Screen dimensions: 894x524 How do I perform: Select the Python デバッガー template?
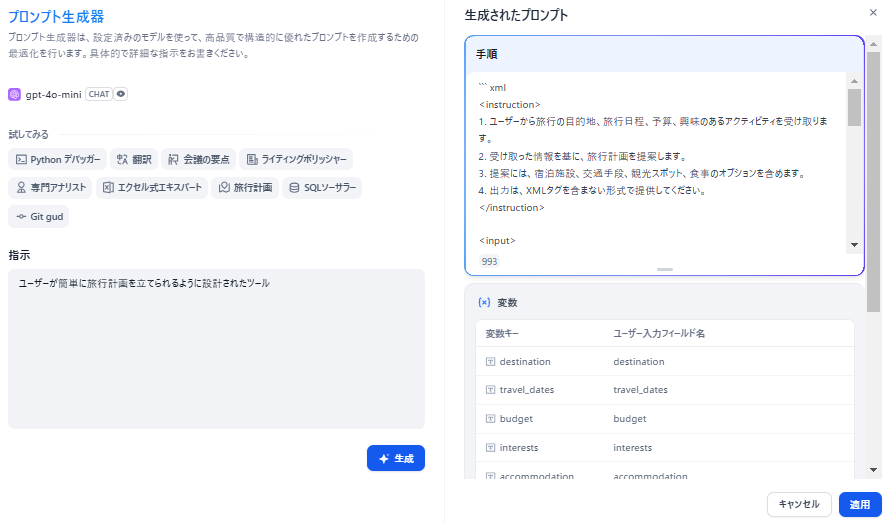pos(58,159)
